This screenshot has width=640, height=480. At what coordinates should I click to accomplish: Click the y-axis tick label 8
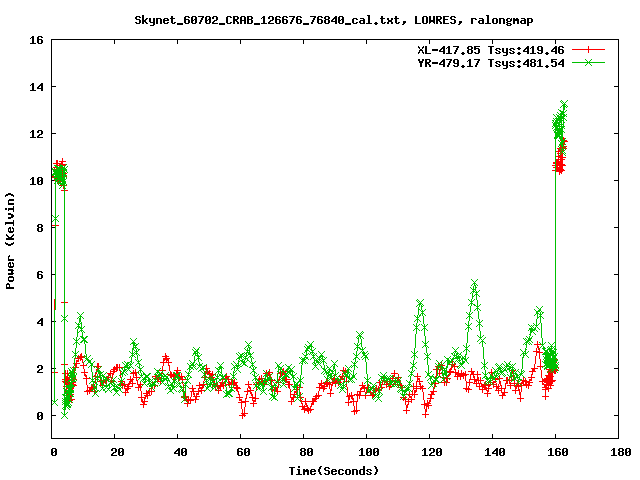pos(40,228)
